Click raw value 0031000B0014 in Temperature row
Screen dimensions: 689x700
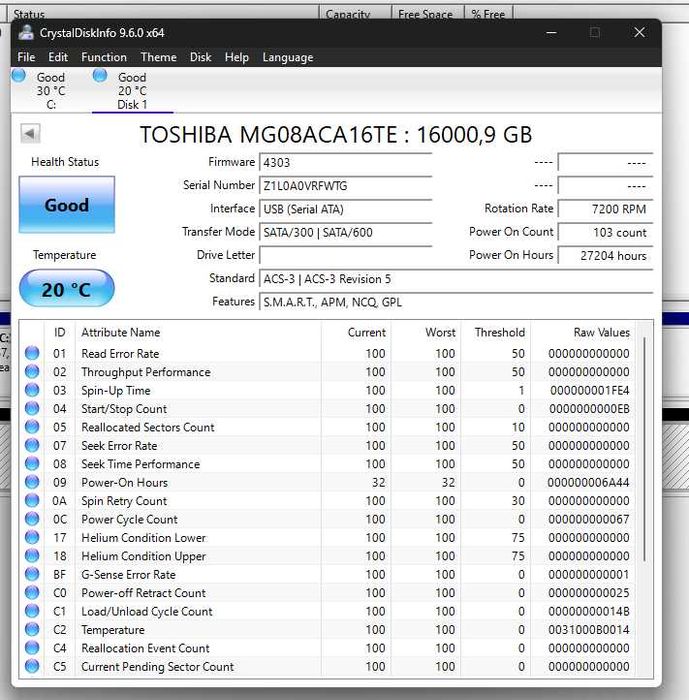coord(589,629)
